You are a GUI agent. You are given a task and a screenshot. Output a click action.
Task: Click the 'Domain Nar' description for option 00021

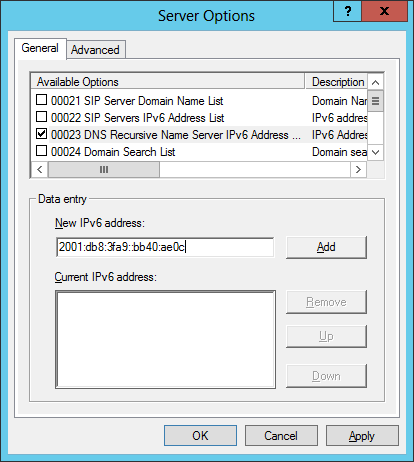339,101
